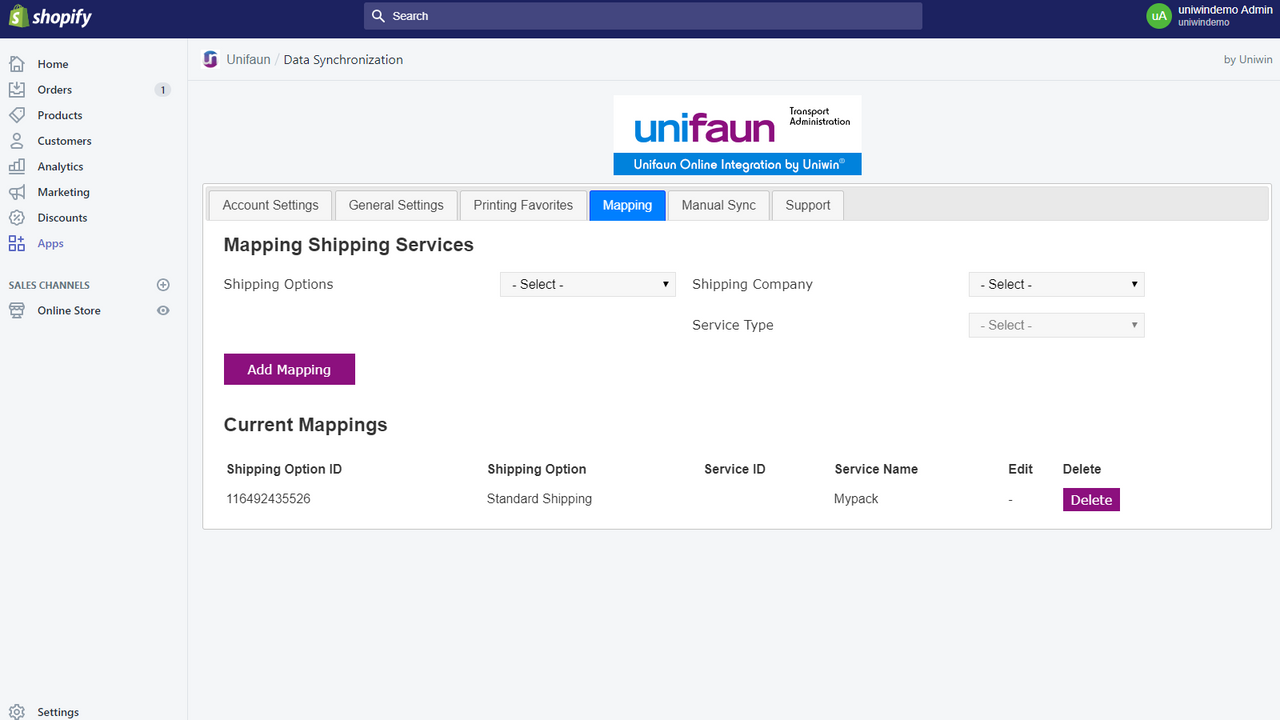Open the Shipping Options dropdown
Viewport: 1280px width, 720px height.
pos(588,284)
